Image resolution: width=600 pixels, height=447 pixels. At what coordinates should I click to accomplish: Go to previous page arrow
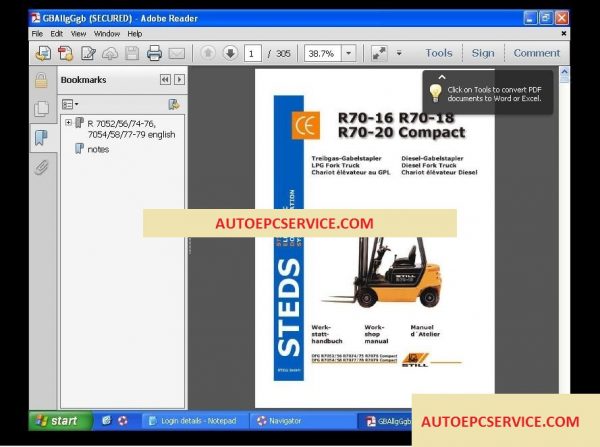[208, 53]
